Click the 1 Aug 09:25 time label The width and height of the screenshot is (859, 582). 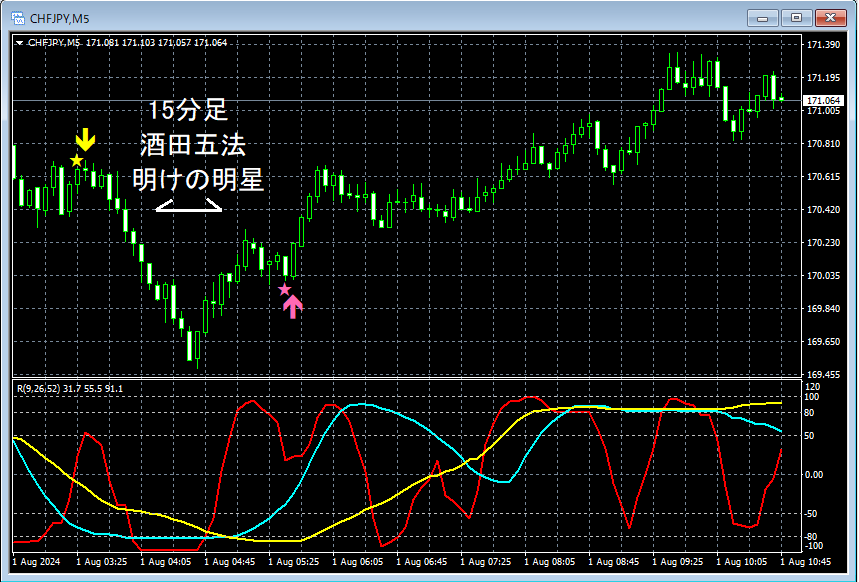[678, 562]
